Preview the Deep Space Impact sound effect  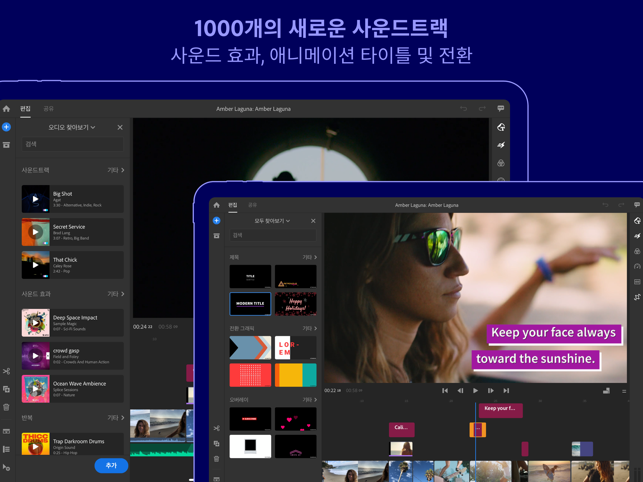(x=36, y=323)
